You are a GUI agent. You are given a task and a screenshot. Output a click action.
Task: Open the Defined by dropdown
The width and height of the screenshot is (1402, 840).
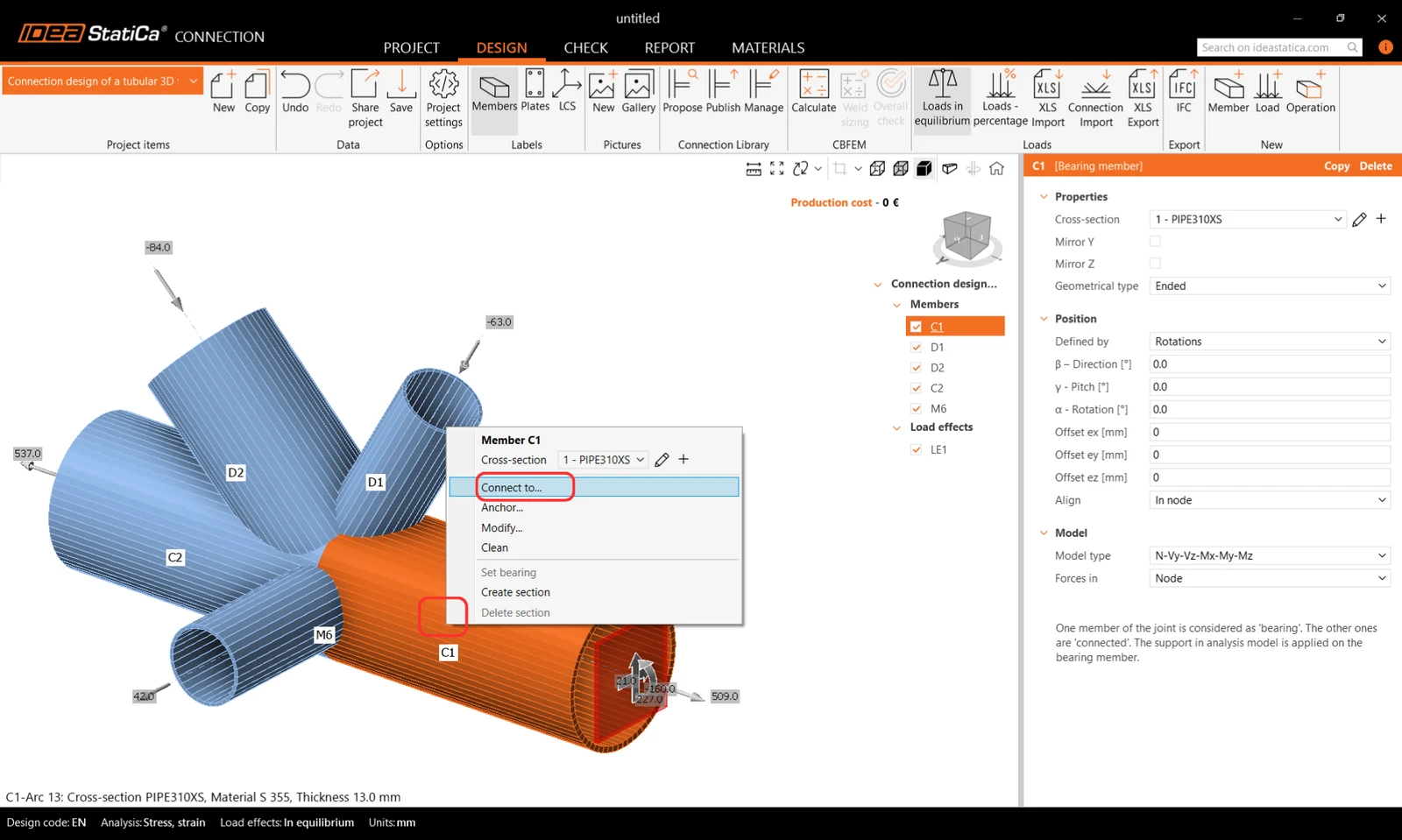(x=1270, y=342)
